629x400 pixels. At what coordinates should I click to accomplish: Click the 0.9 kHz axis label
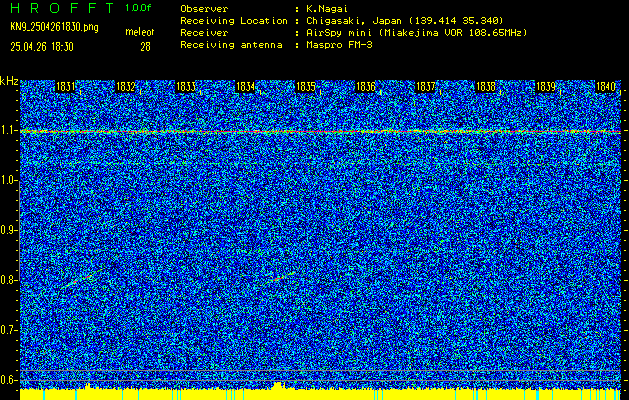[x=8, y=230]
